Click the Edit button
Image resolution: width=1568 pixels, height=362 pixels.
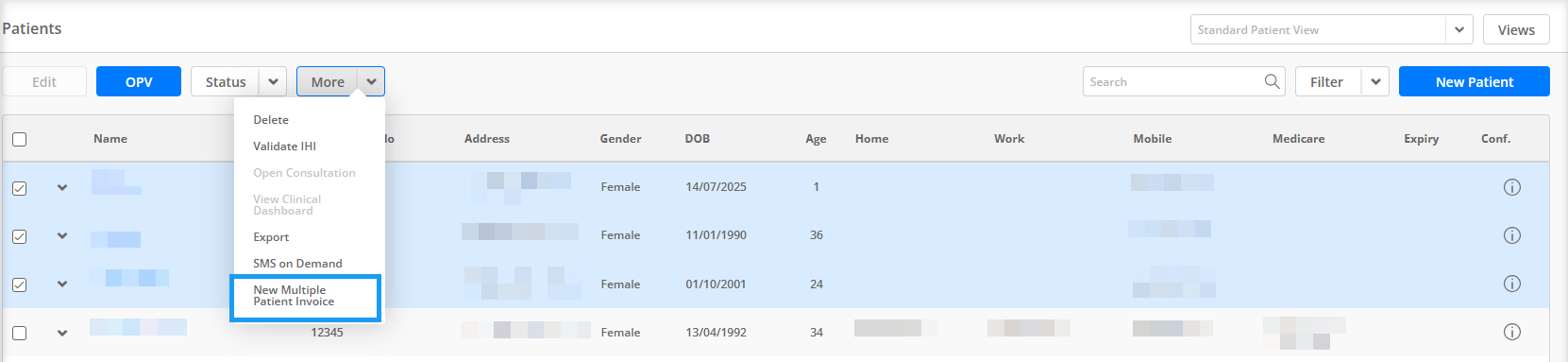44,81
